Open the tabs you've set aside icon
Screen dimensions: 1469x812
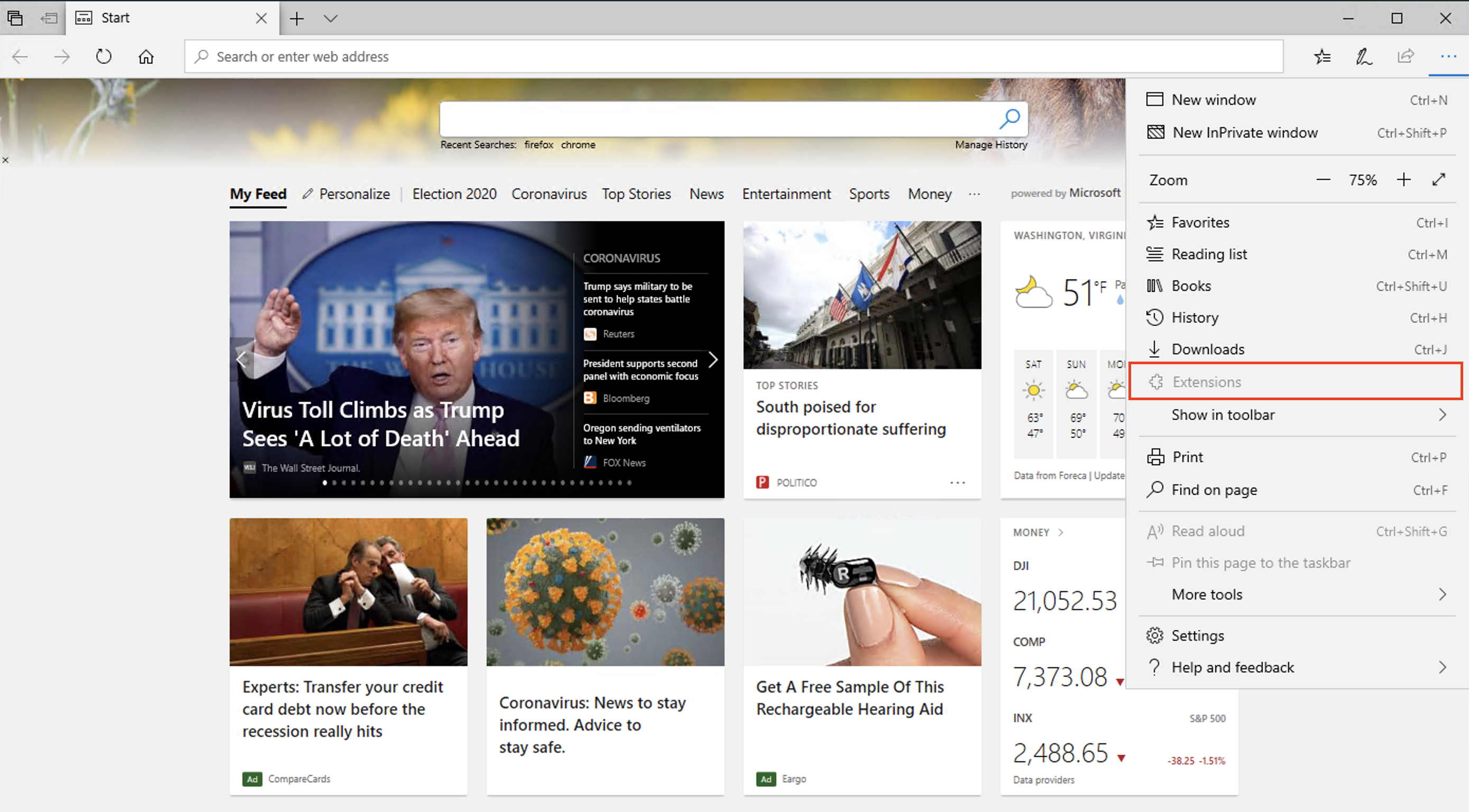pyautogui.click(x=15, y=19)
